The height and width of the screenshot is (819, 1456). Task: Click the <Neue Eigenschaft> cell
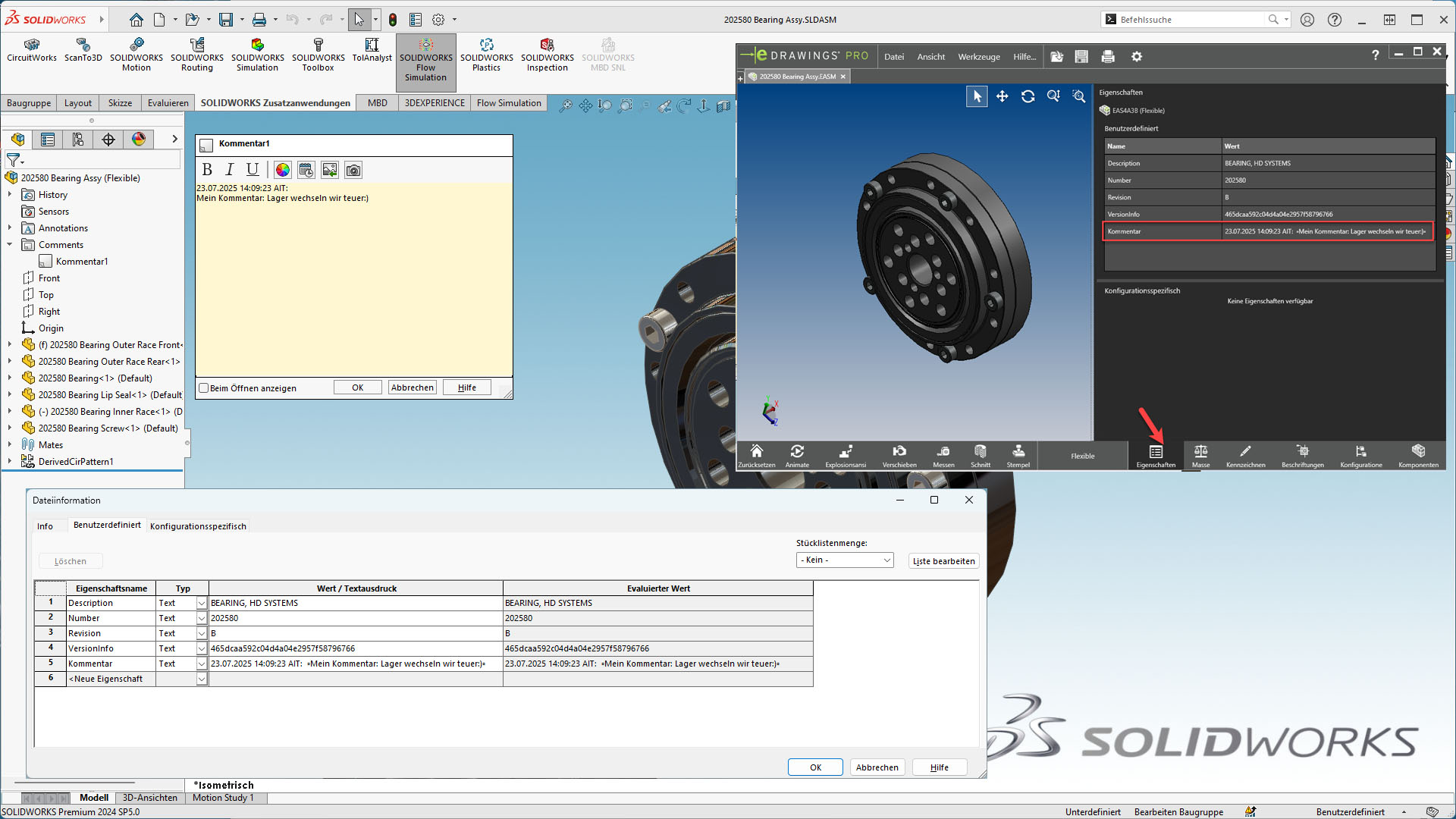pos(110,679)
